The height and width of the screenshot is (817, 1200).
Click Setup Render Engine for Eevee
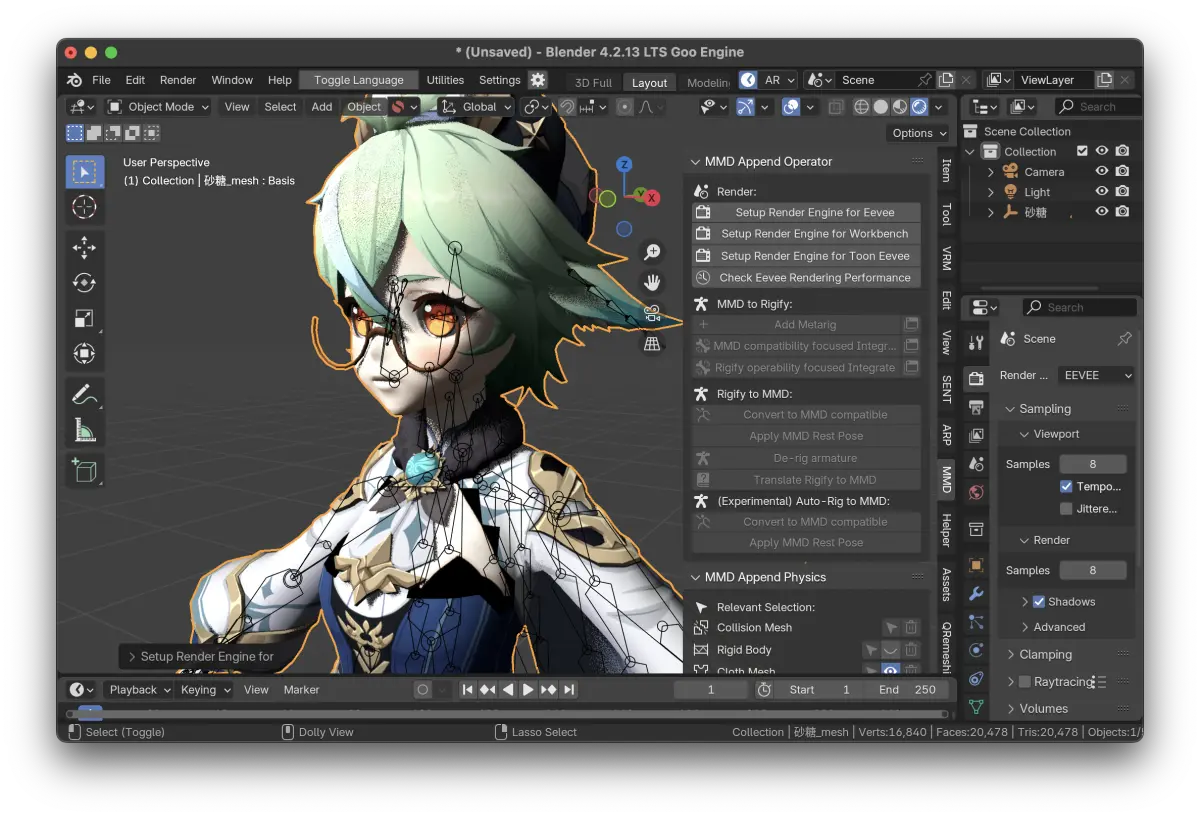[806, 212]
